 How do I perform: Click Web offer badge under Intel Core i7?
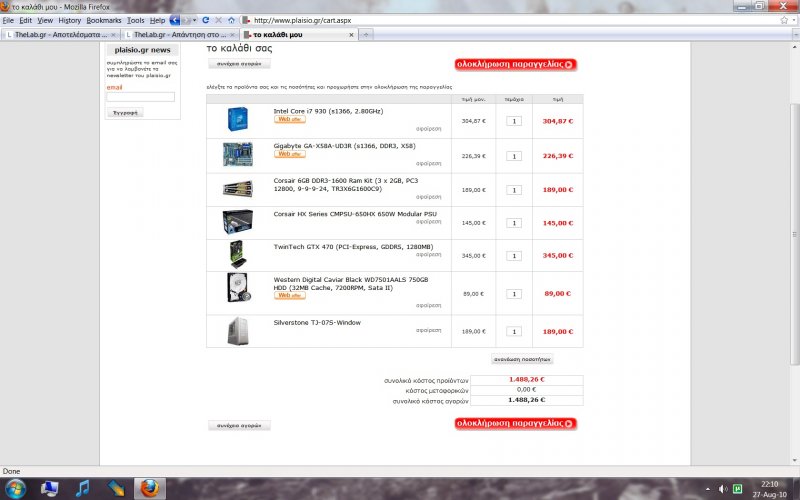(x=290, y=119)
